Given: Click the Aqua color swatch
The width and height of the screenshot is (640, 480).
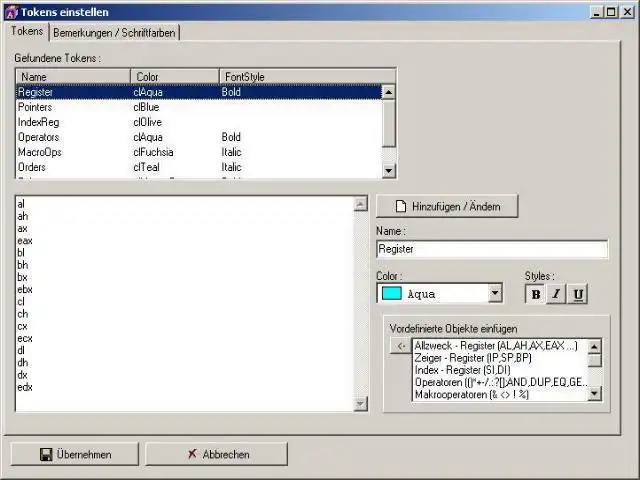Looking at the screenshot, I should pyautogui.click(x=391, y=293).
